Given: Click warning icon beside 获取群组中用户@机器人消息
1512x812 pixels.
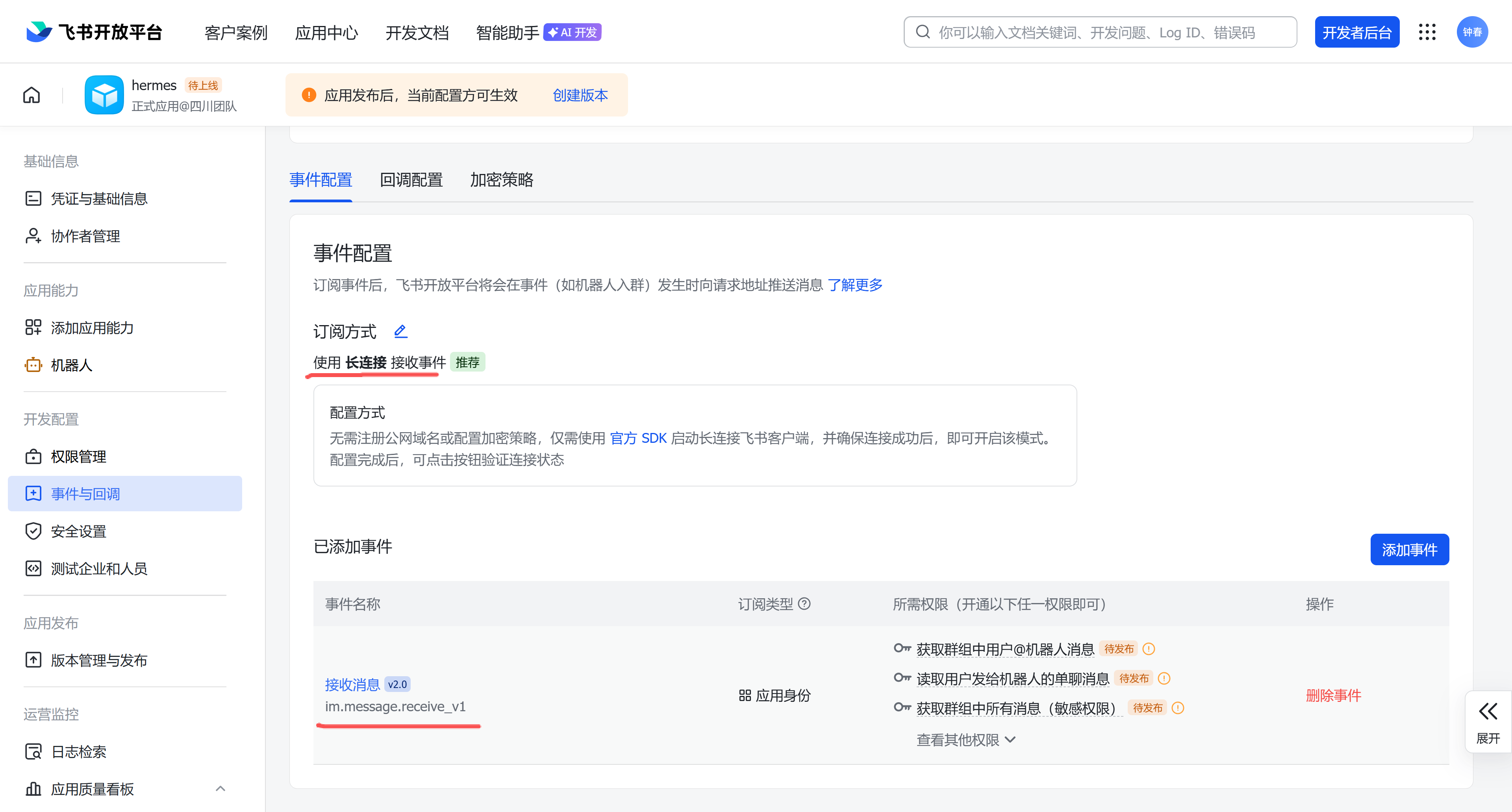Looking at the screenshot, I should click(x=1149, y=649).
